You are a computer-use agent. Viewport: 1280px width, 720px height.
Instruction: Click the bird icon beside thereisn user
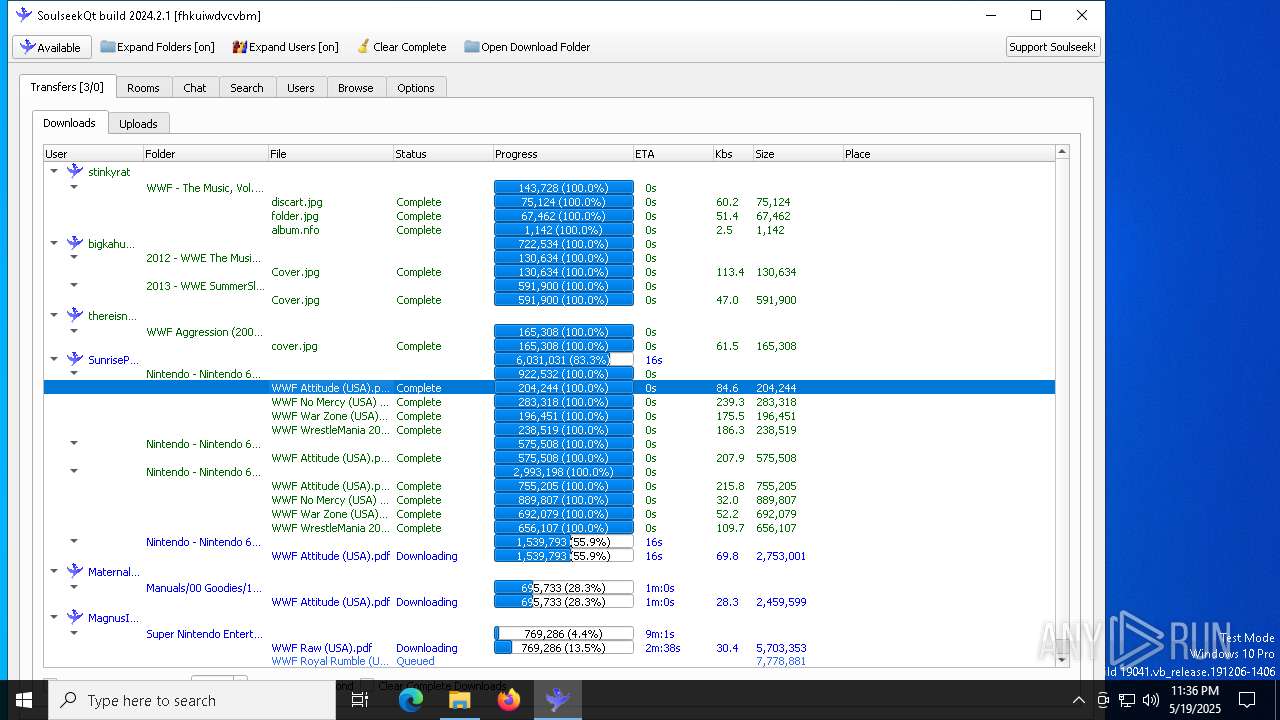pyautogui.click(x=75, y=315)
